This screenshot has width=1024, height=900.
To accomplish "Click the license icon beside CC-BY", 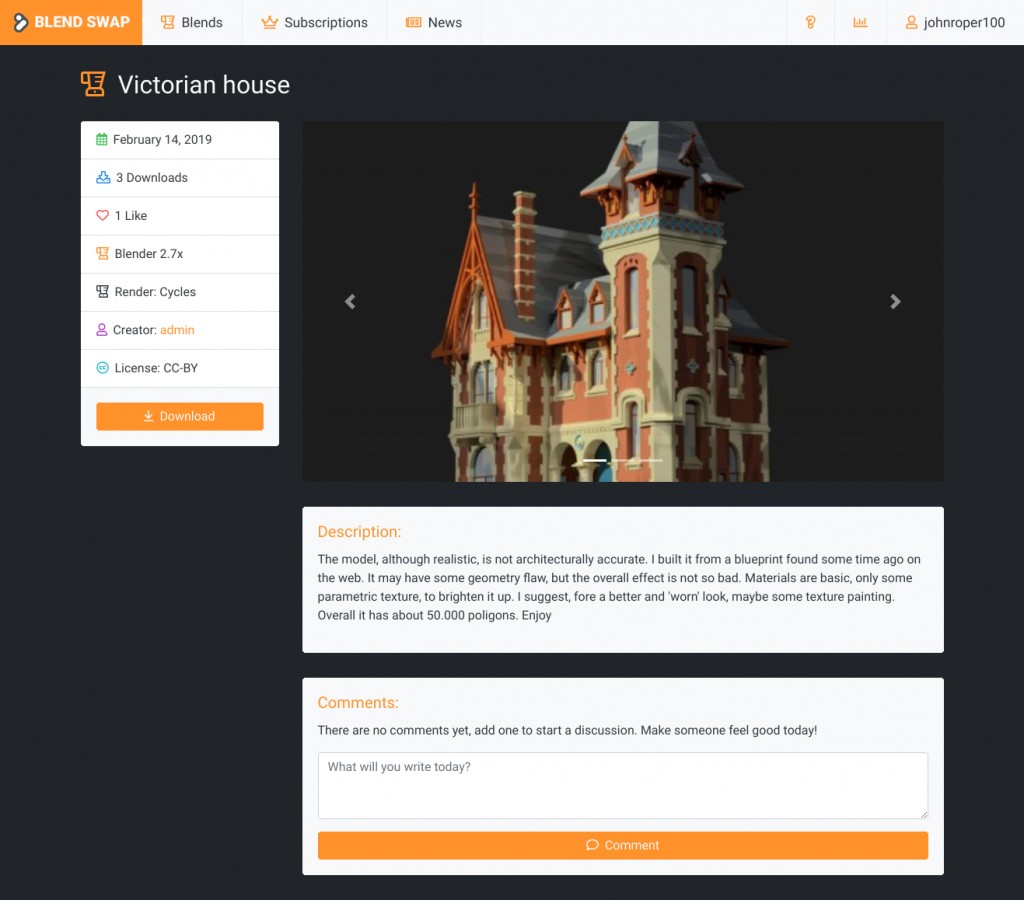I will 104,368.
